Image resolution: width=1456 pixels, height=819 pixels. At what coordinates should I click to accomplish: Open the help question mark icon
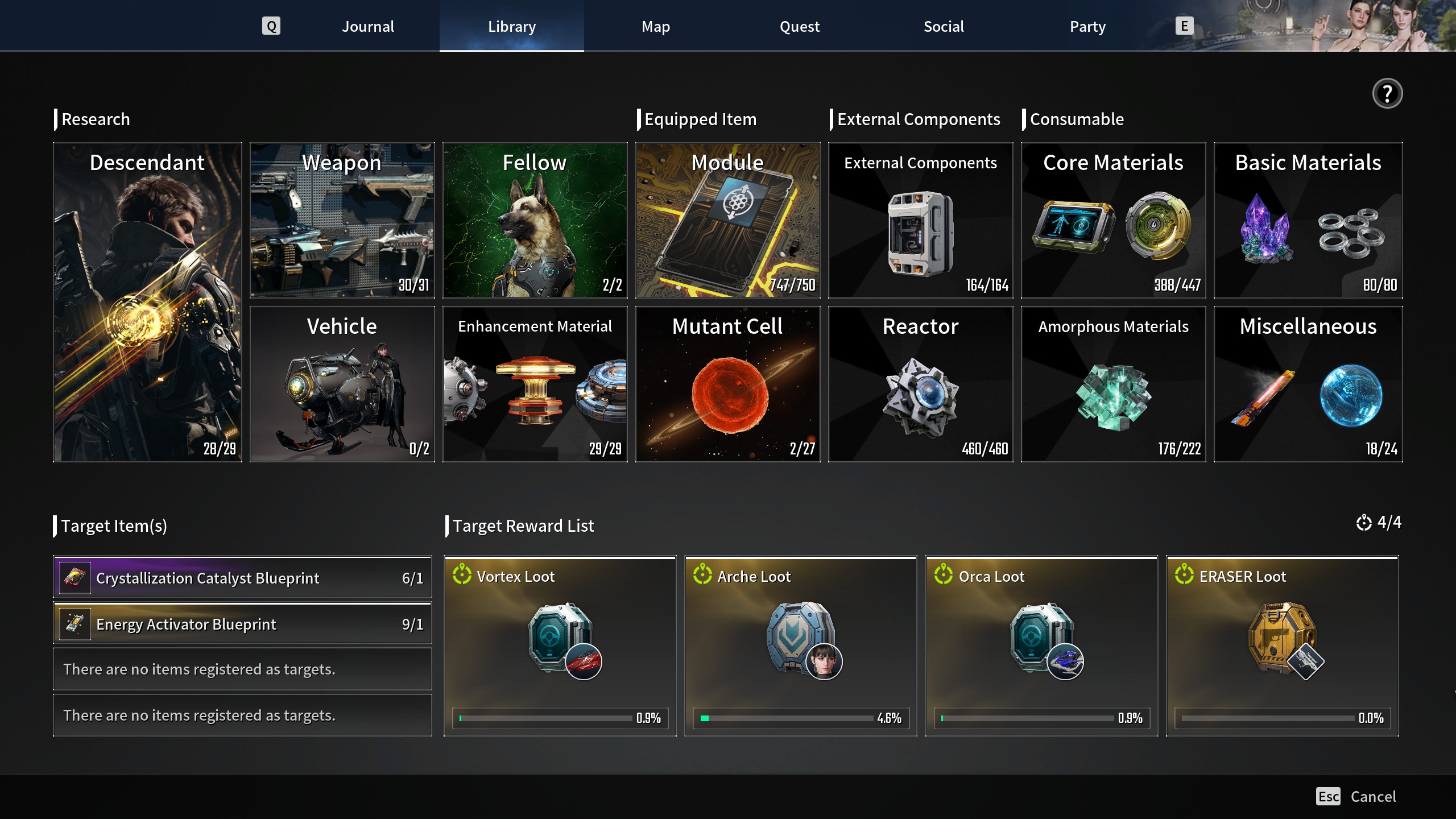coord(1387,93)
